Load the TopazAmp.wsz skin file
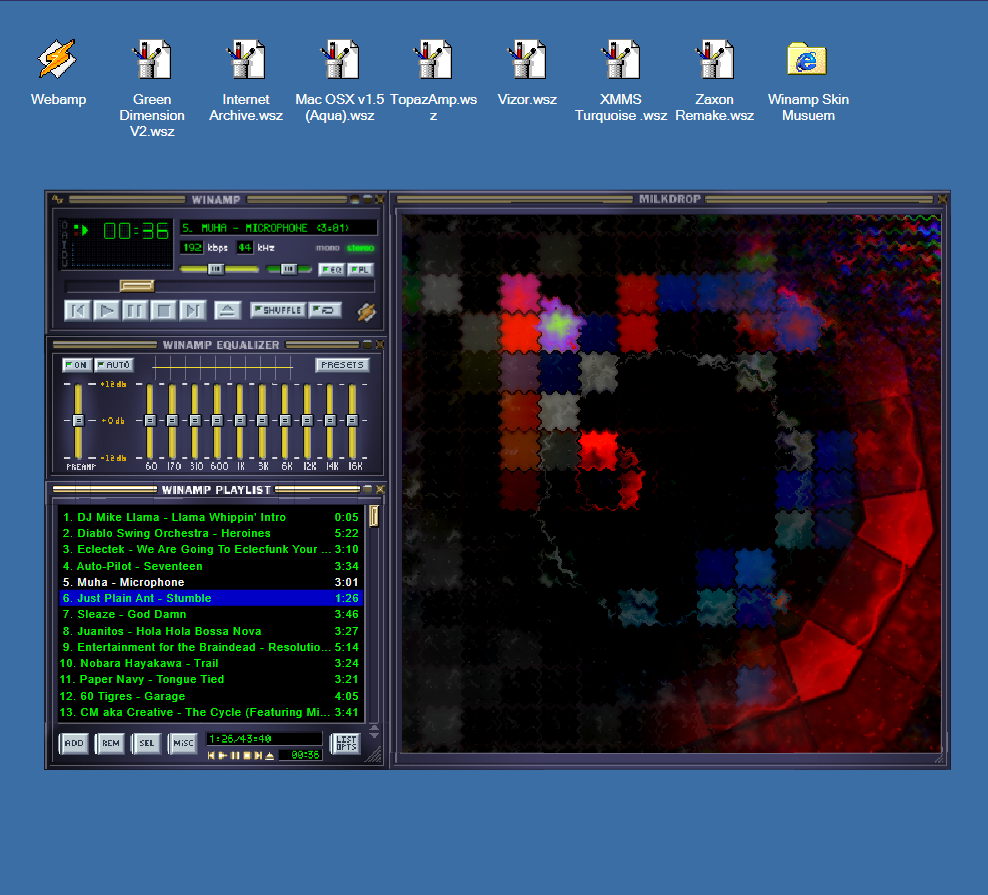This screenshot has width=988, height=895. (433, 60)
